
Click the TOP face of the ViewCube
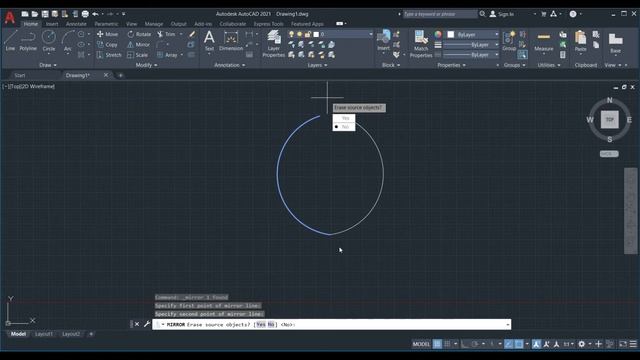(x=609, y=120)
